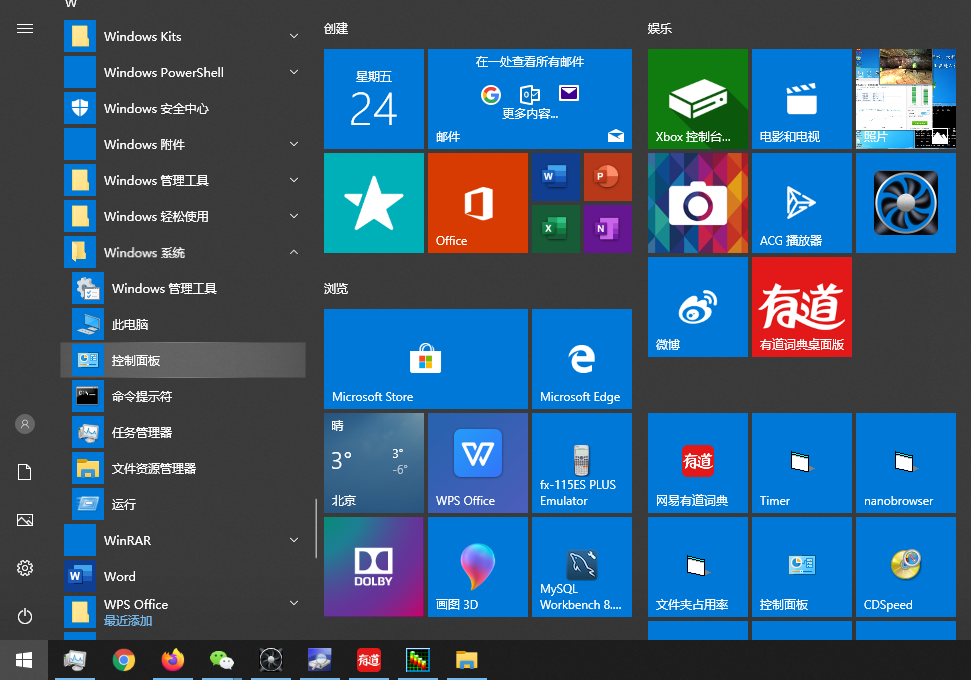
Task: Open the 微博 tile
Action: click(x=698, y=307)
